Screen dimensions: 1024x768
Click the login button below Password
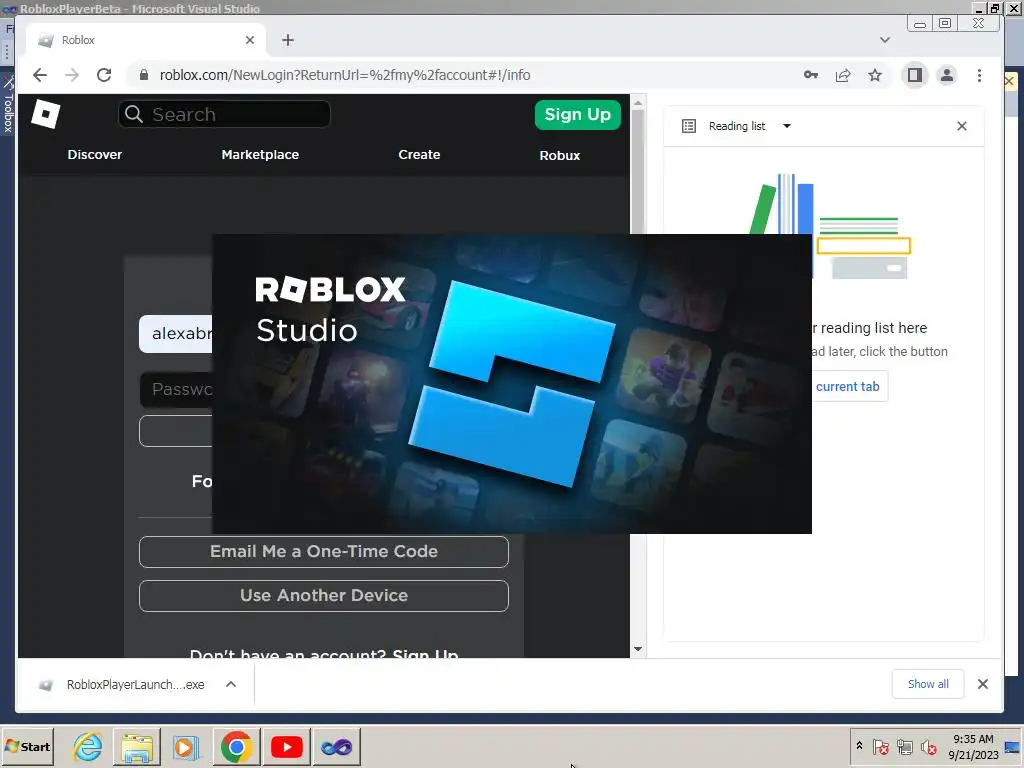pyautogui.click(x=176, y=432)
